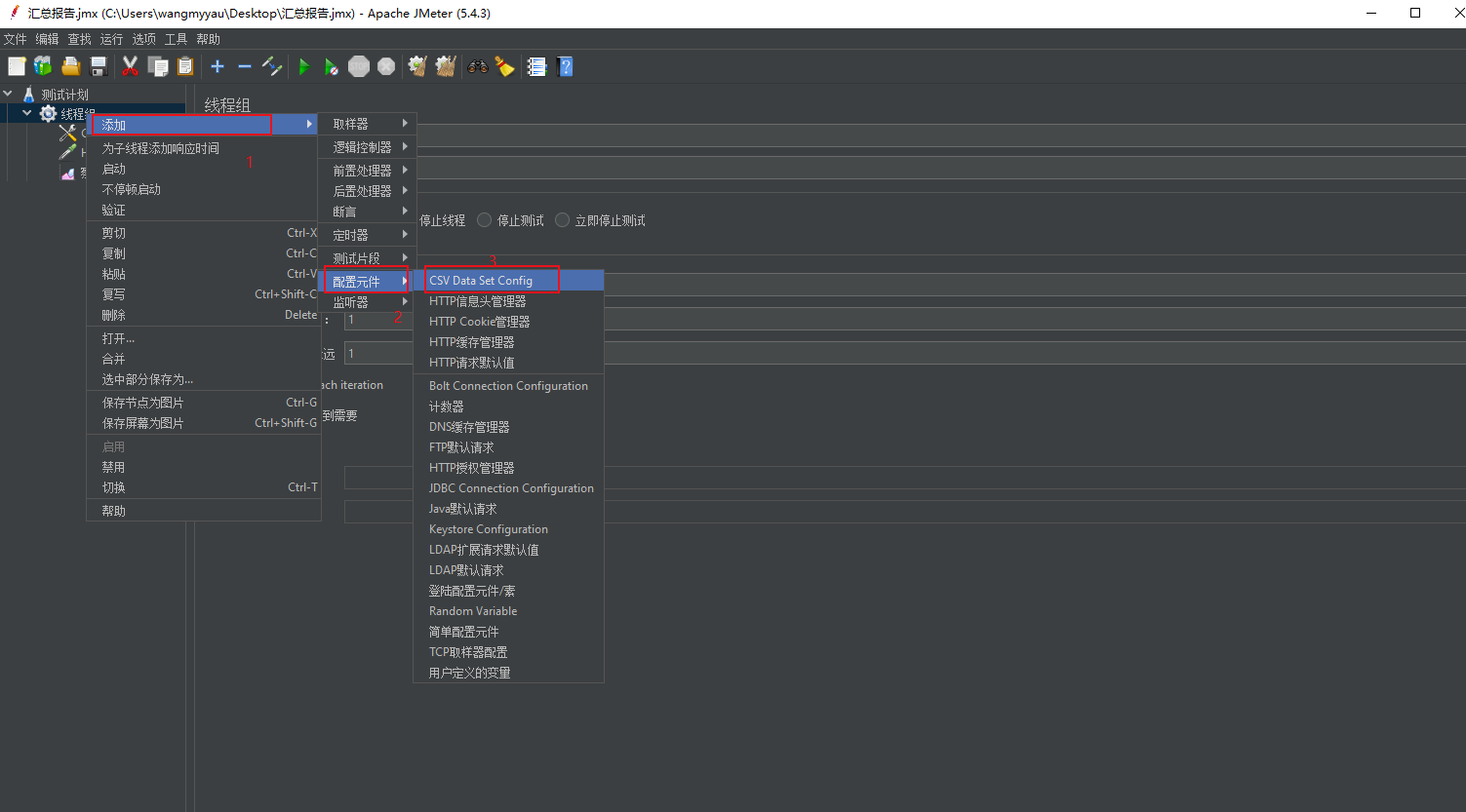Choose HTTP Cookie管理器
The image size is (1466, 812).
pyautogui.click(x=508, y=322)
